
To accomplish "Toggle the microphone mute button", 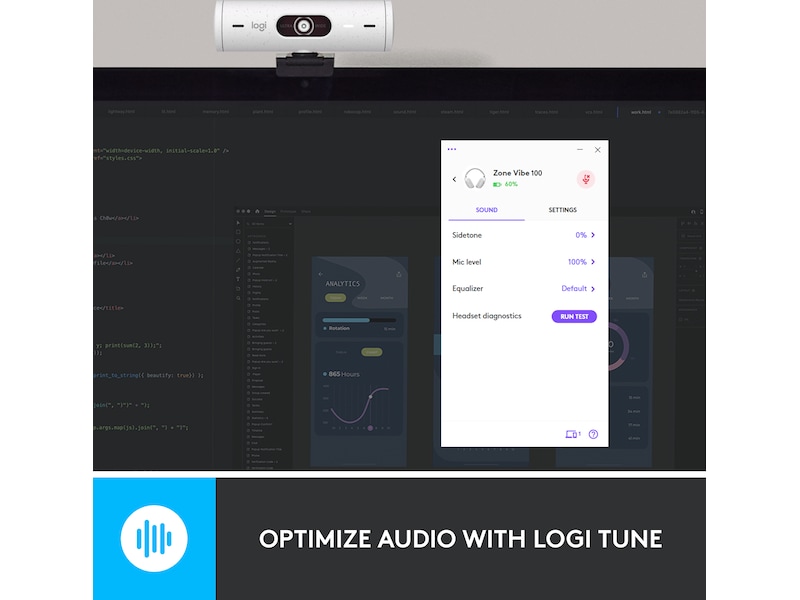I will click(x=586, y=179).
